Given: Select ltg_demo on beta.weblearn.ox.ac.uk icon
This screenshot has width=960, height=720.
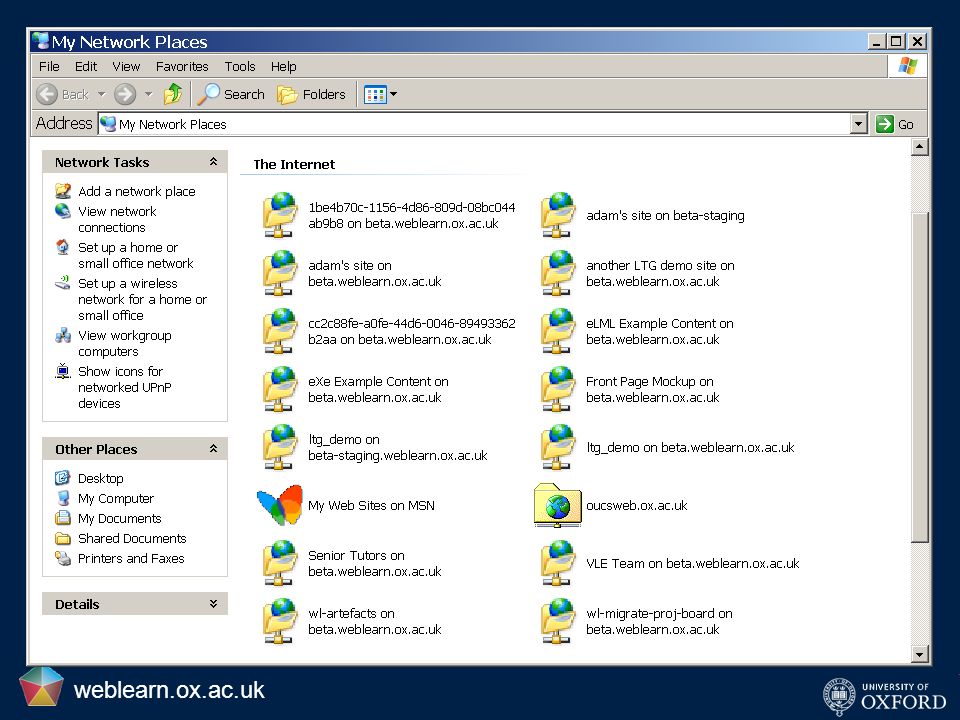Looking at the screenshot, I should (558, 447).
